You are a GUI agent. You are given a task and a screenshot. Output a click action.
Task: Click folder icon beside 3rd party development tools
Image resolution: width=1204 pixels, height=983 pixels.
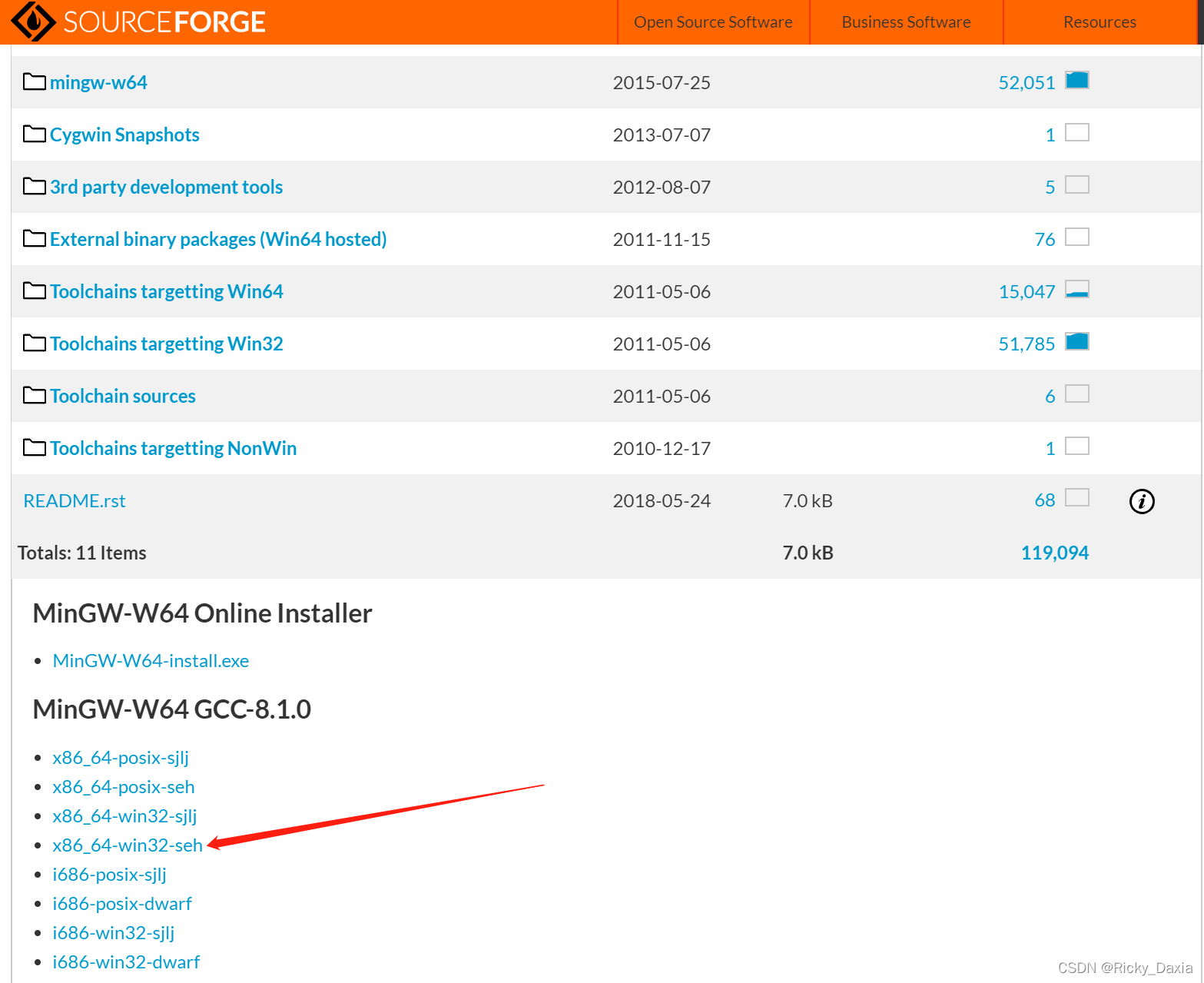click(35, 186)
